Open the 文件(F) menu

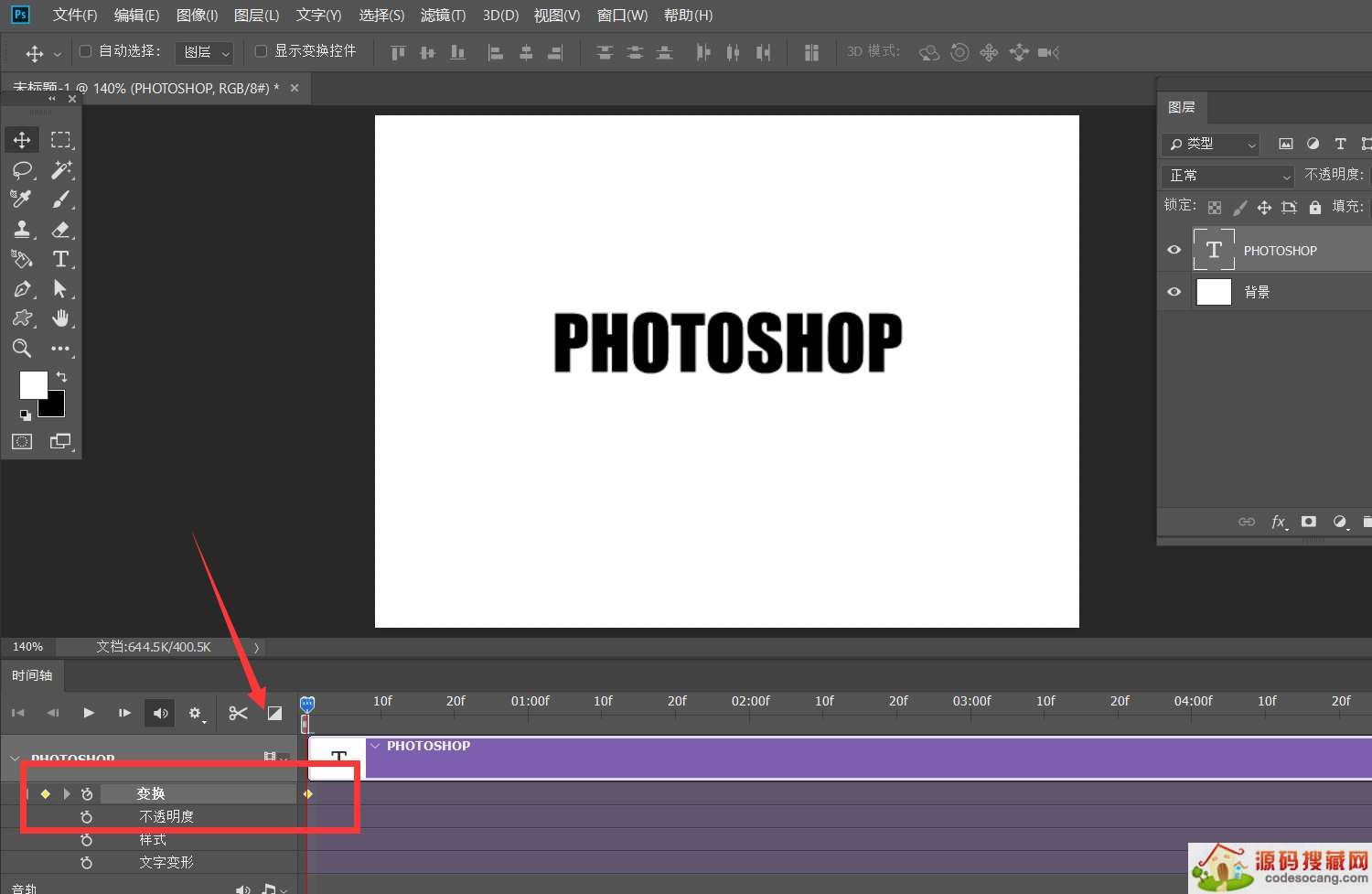(75, 16)
